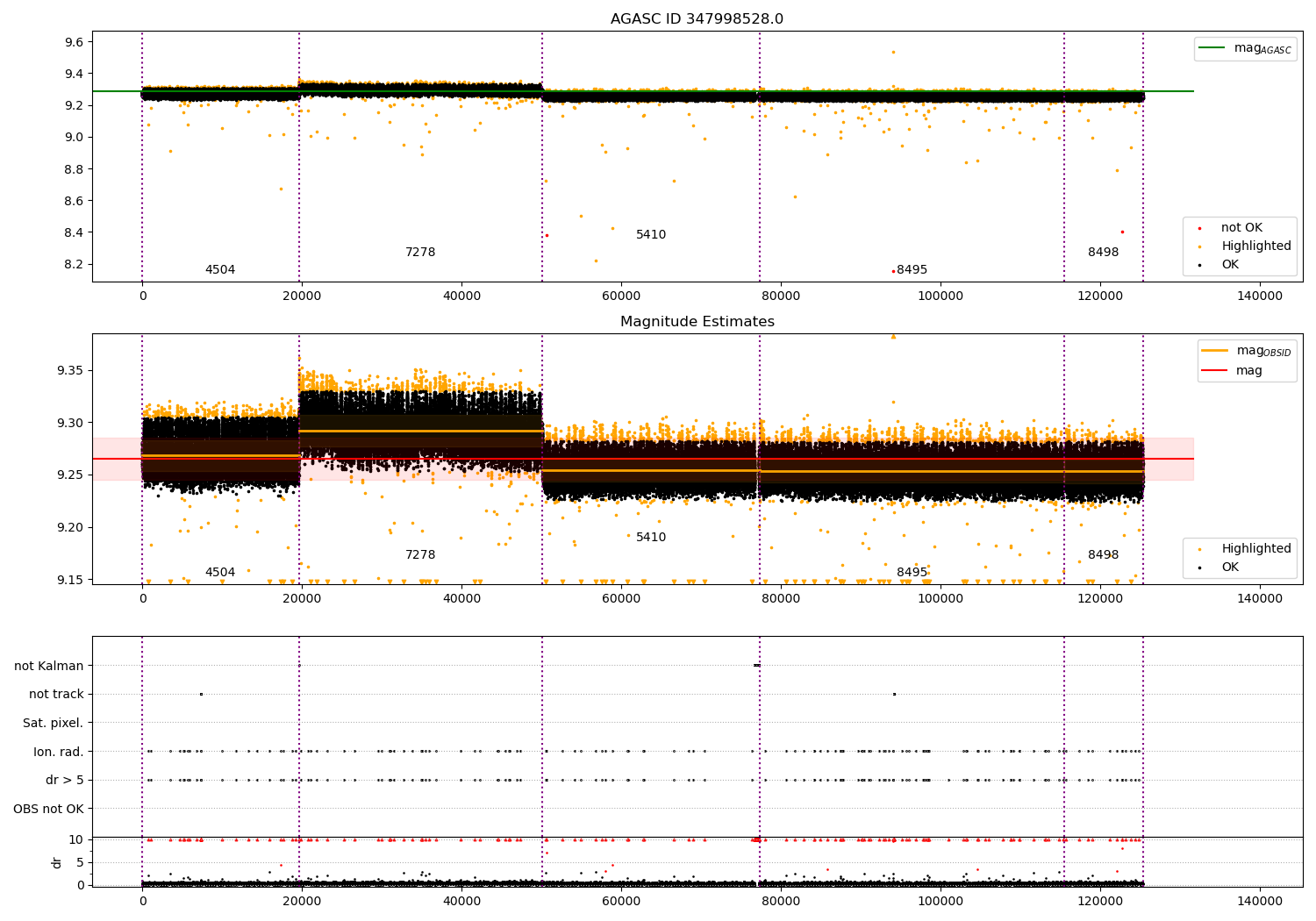
Task: Click OBSID label 8498 in Magnitude Estimates plot
Action: pyautogui.click(x=1103, y=555)
